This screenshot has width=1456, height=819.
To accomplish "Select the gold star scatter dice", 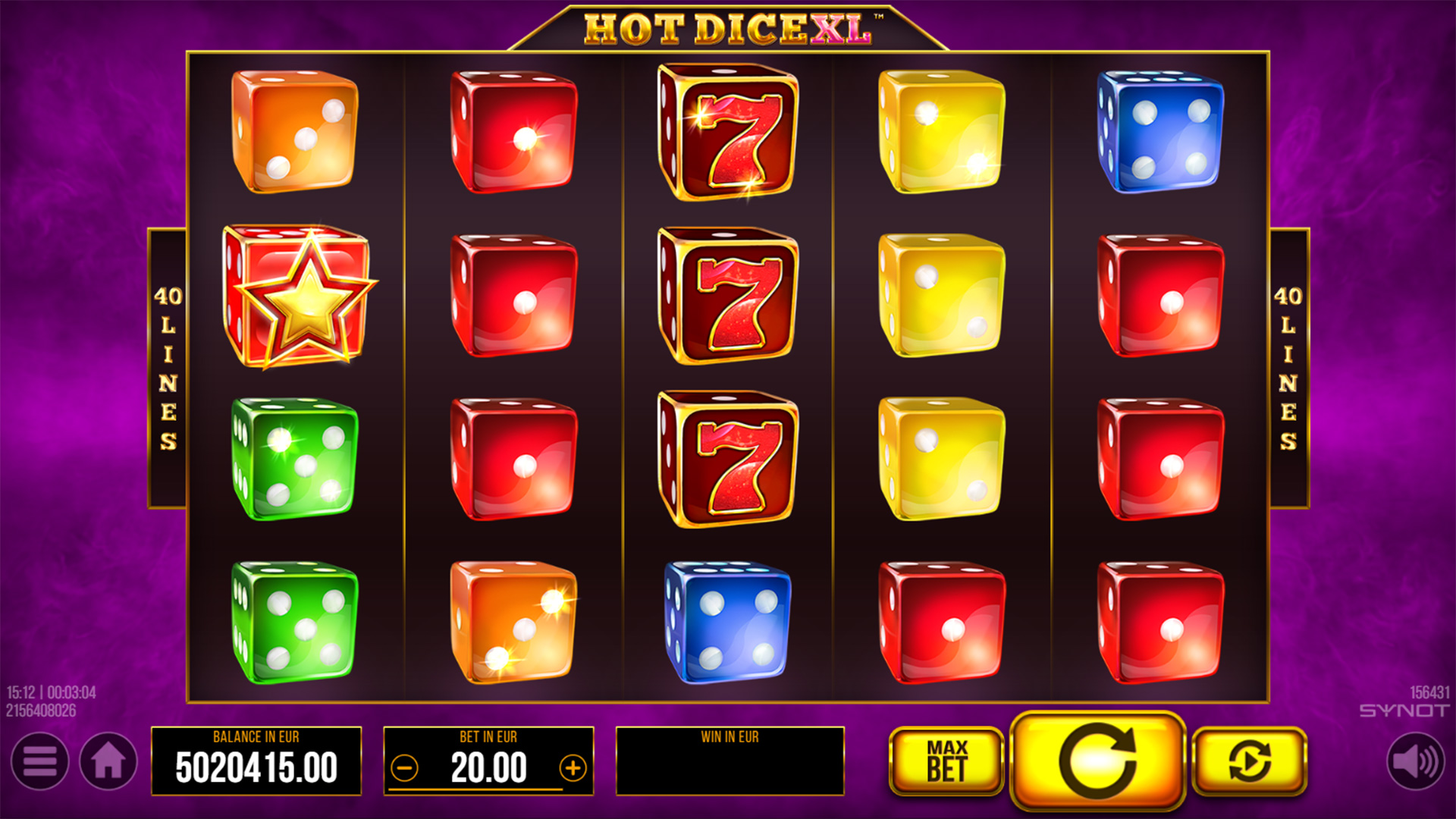I will (x=298, y=296).
